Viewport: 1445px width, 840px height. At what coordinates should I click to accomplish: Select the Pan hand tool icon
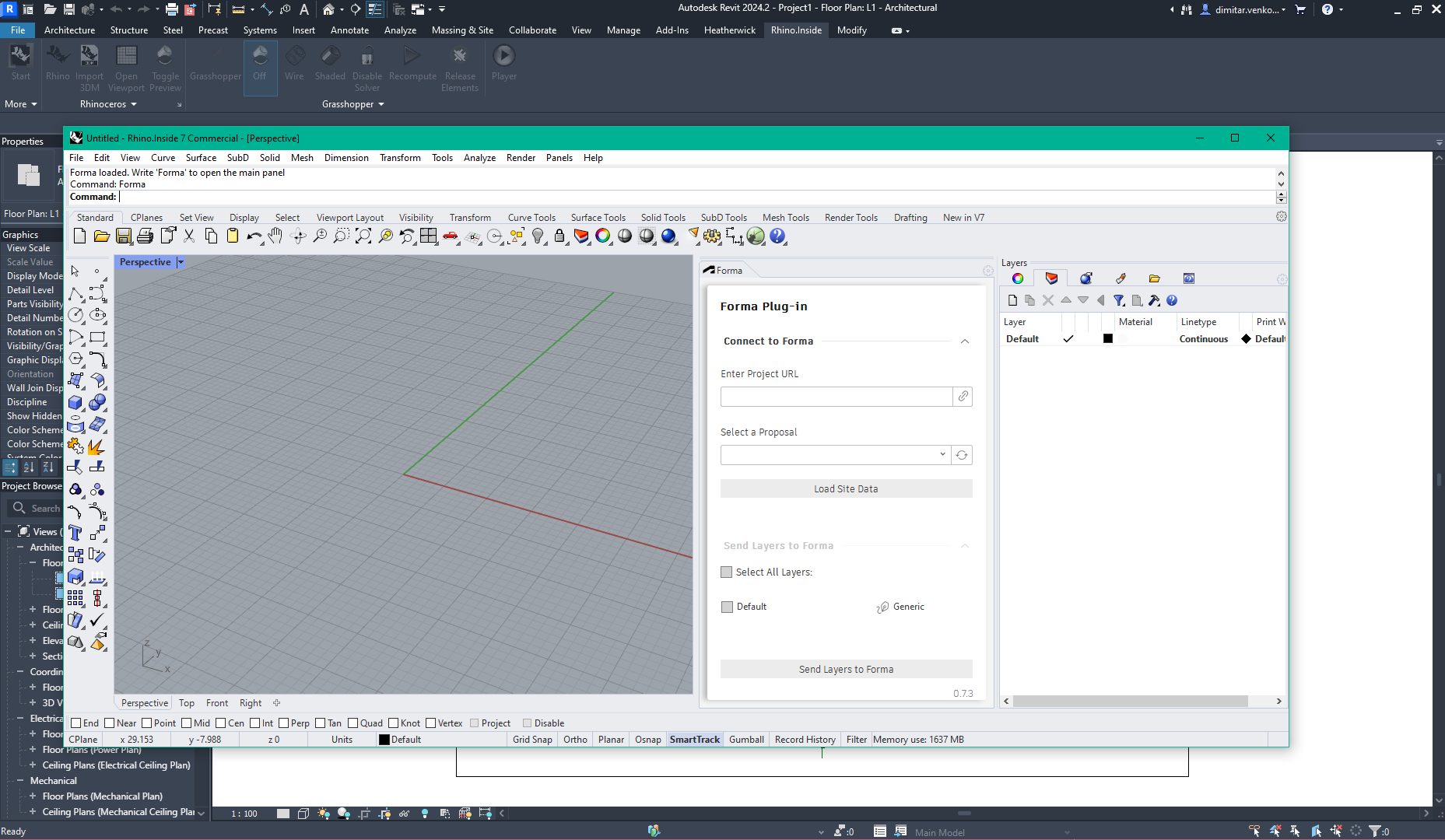point(275,236)
